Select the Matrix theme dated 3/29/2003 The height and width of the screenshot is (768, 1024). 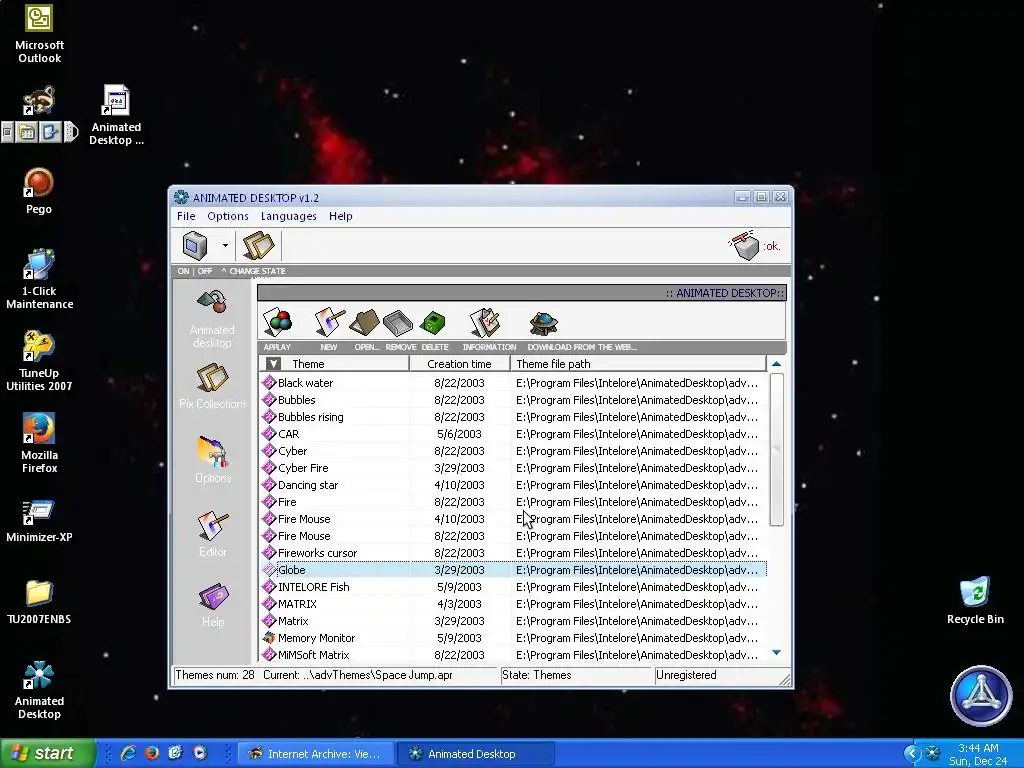[x=513, y=620]
